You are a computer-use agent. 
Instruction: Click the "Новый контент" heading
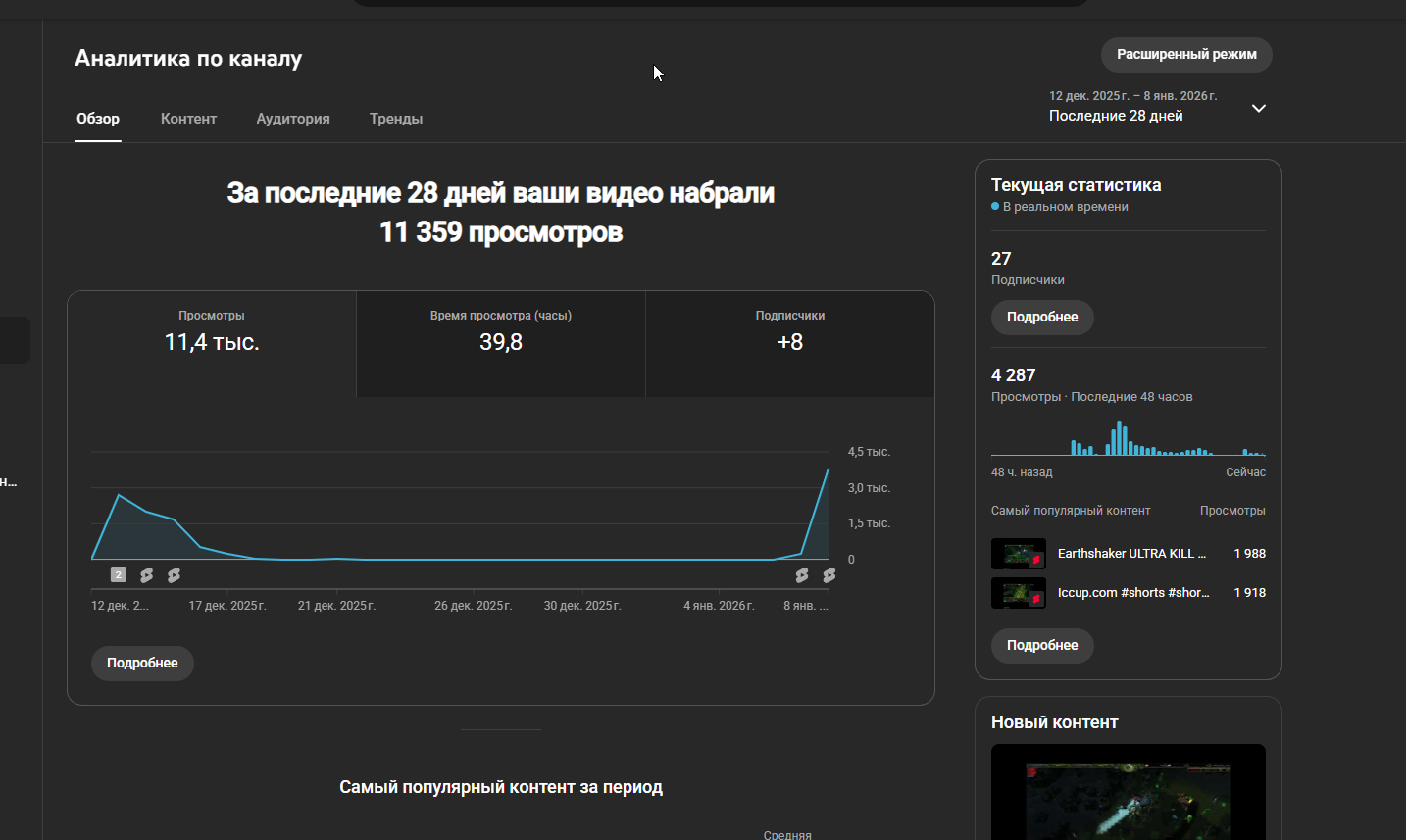coord(1055,722)
